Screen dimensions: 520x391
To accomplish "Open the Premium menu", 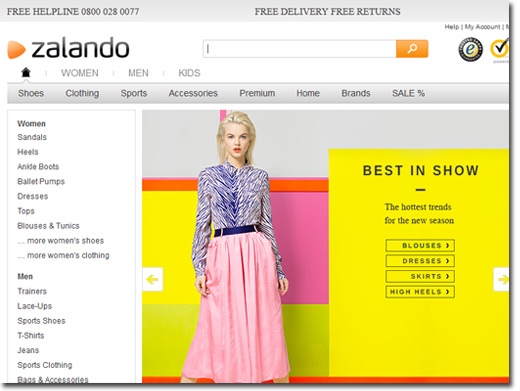I will (x=257, y=93).
